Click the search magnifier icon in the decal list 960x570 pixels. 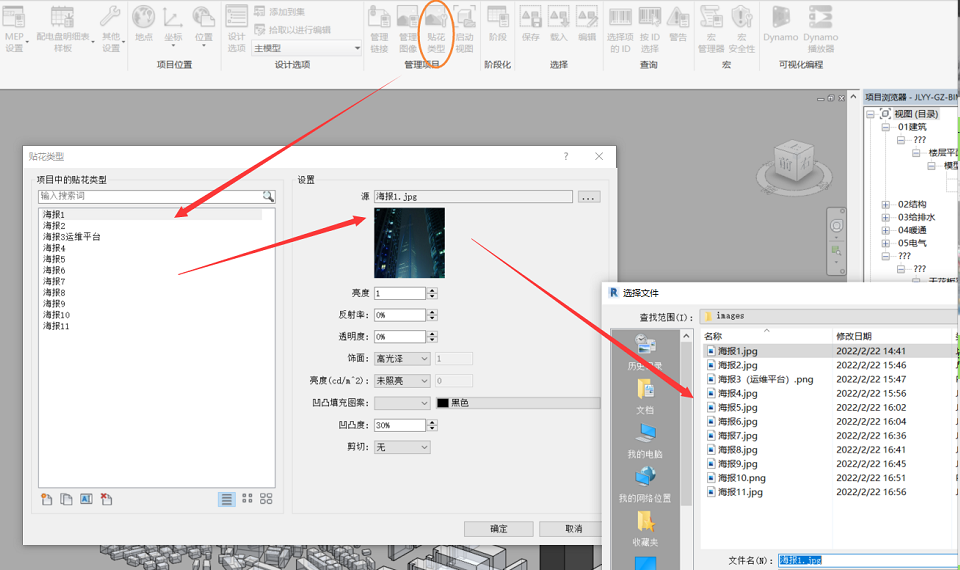click(268, 197)
